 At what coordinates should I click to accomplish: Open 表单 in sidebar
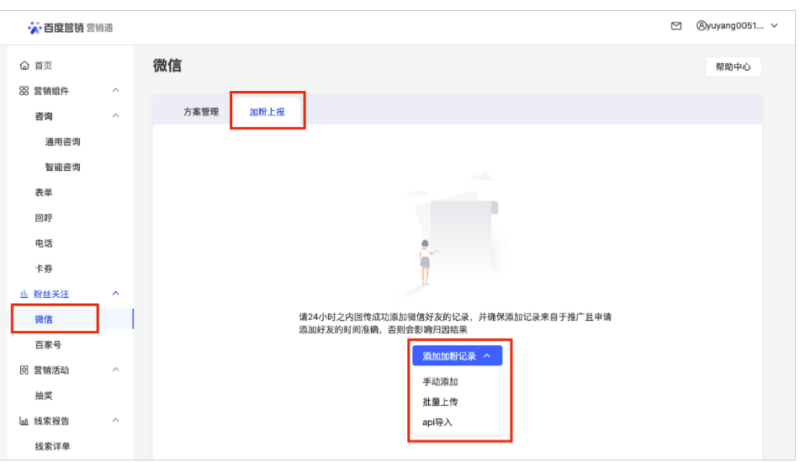(x=44, y=192)
